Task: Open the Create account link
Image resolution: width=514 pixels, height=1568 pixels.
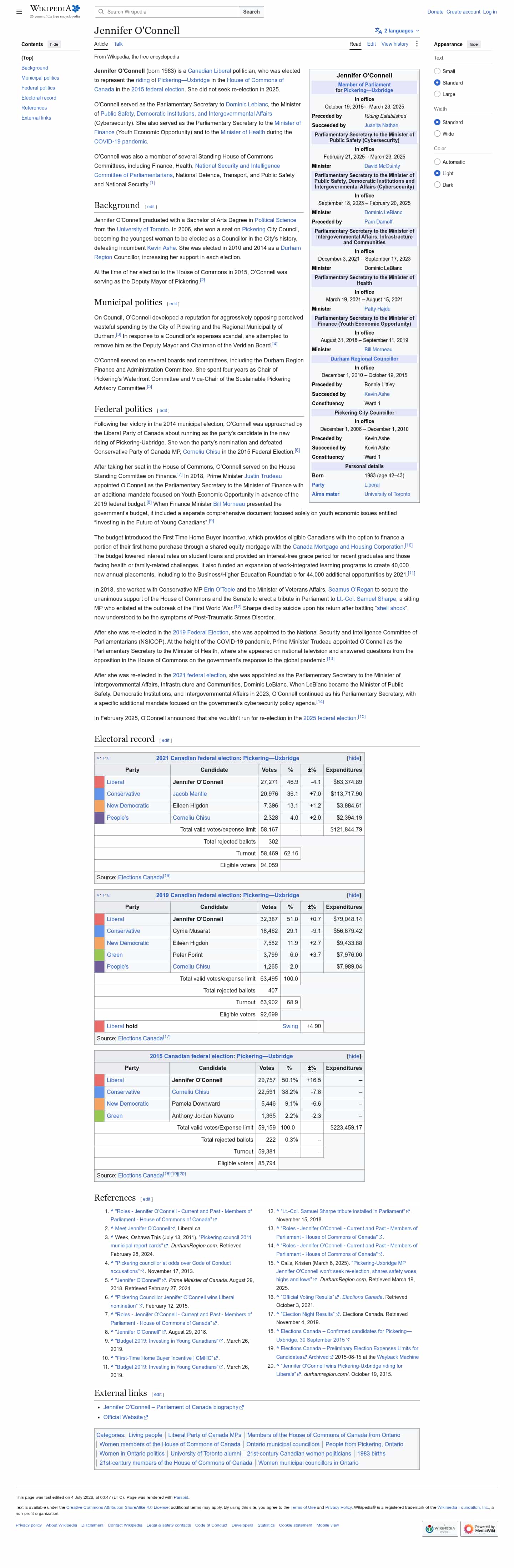Action: point(463,11)
